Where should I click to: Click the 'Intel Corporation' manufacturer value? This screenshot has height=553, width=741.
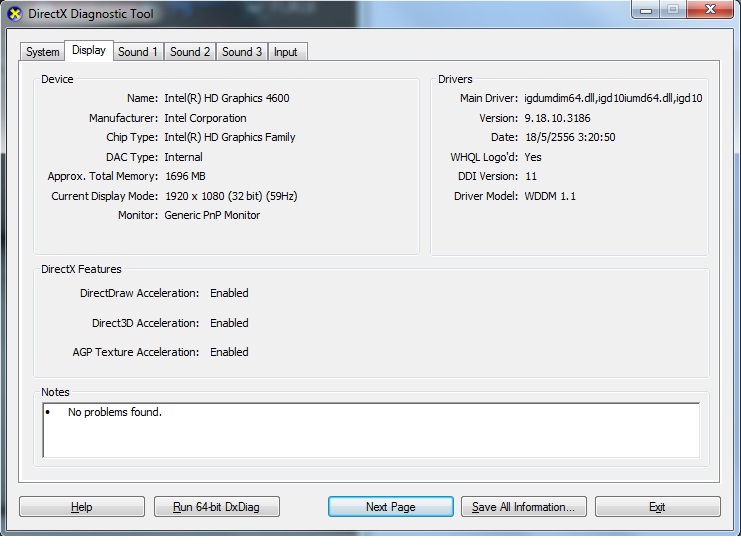coord(205,118)
